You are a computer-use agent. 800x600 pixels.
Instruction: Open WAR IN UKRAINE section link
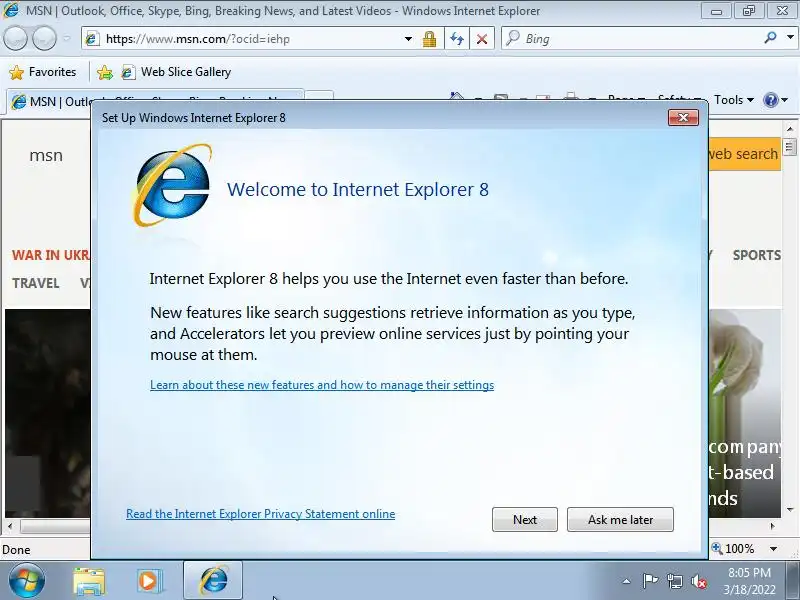[x=51, y=255]
